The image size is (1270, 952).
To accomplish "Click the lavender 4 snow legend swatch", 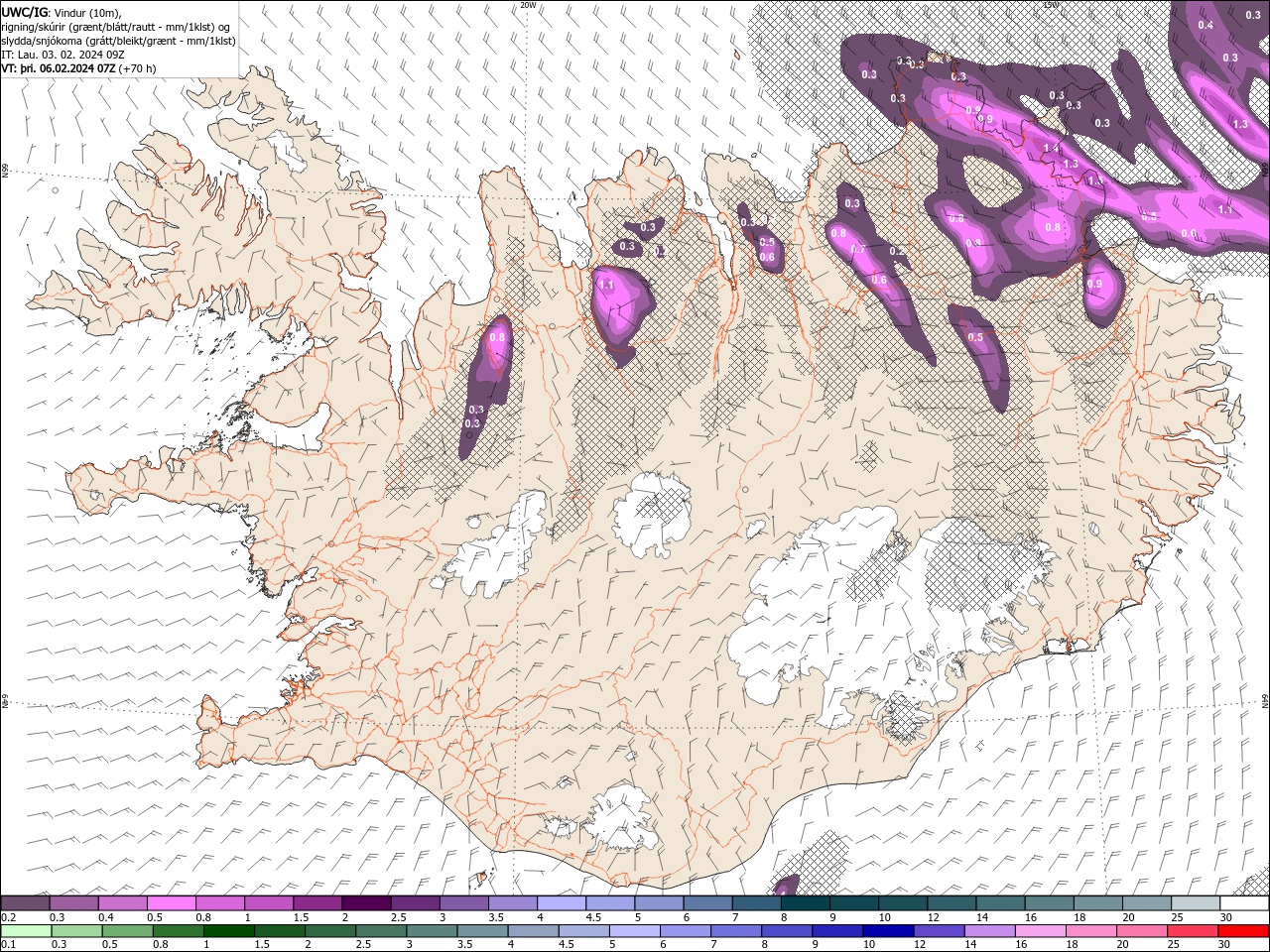I will click(562, 903).
